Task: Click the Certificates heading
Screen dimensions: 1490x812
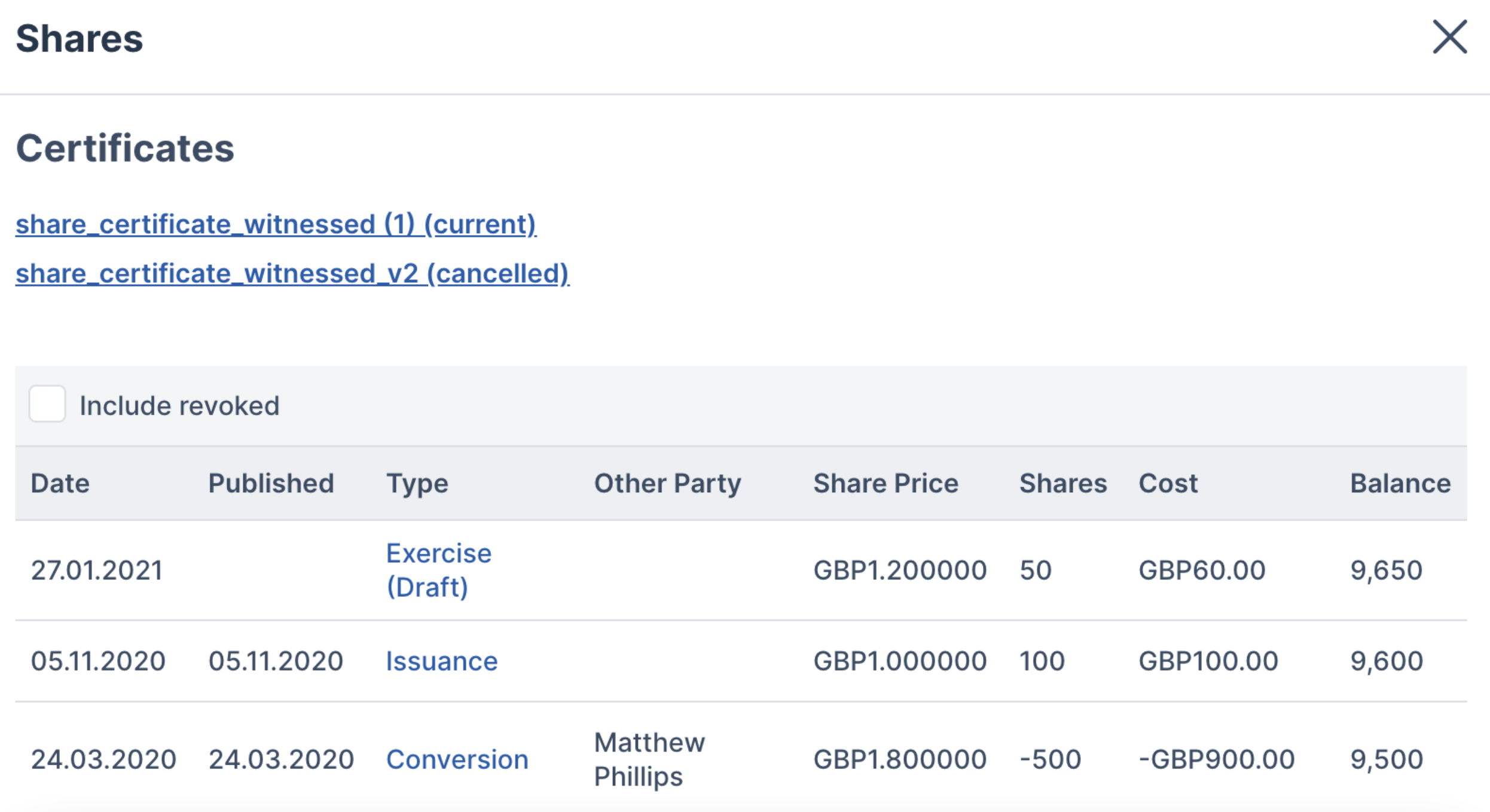Action: point(125,148)
